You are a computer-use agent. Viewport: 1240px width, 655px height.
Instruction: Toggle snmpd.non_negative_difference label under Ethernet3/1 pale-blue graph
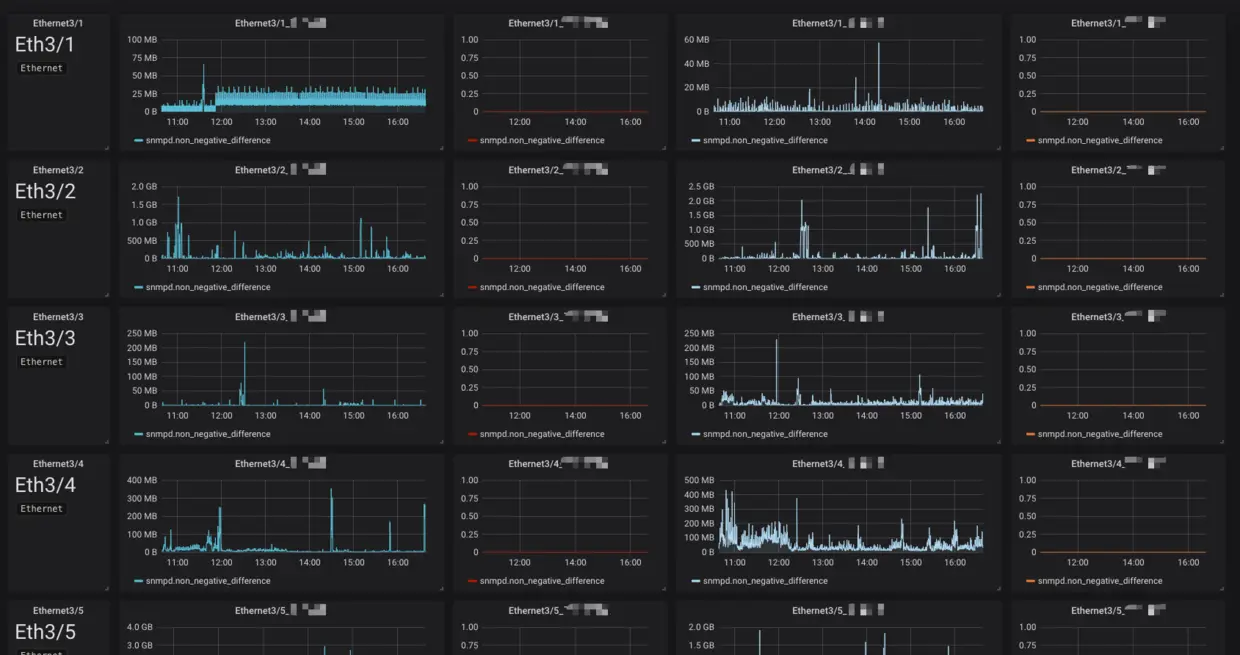765,140
